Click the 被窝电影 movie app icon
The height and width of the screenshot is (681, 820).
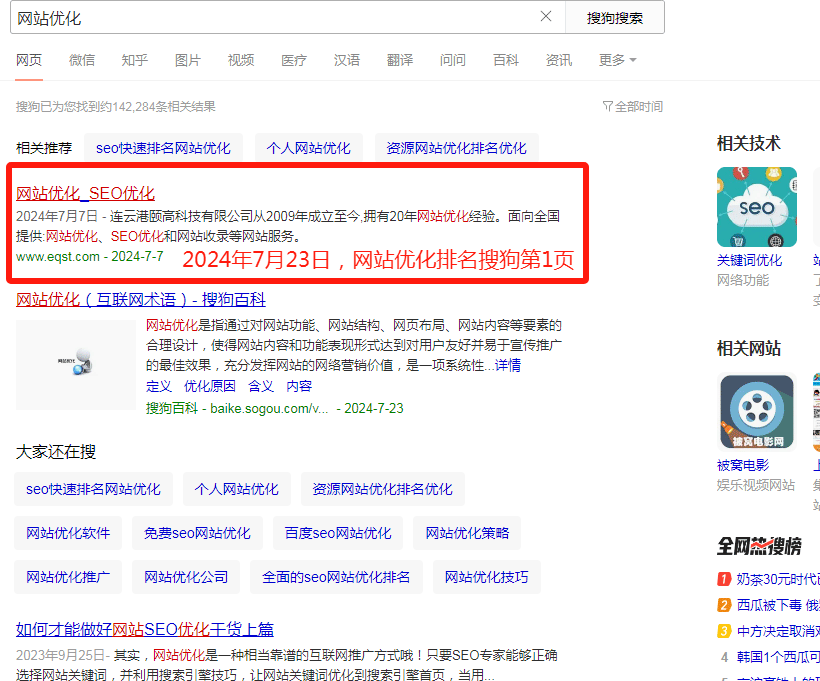756,411
